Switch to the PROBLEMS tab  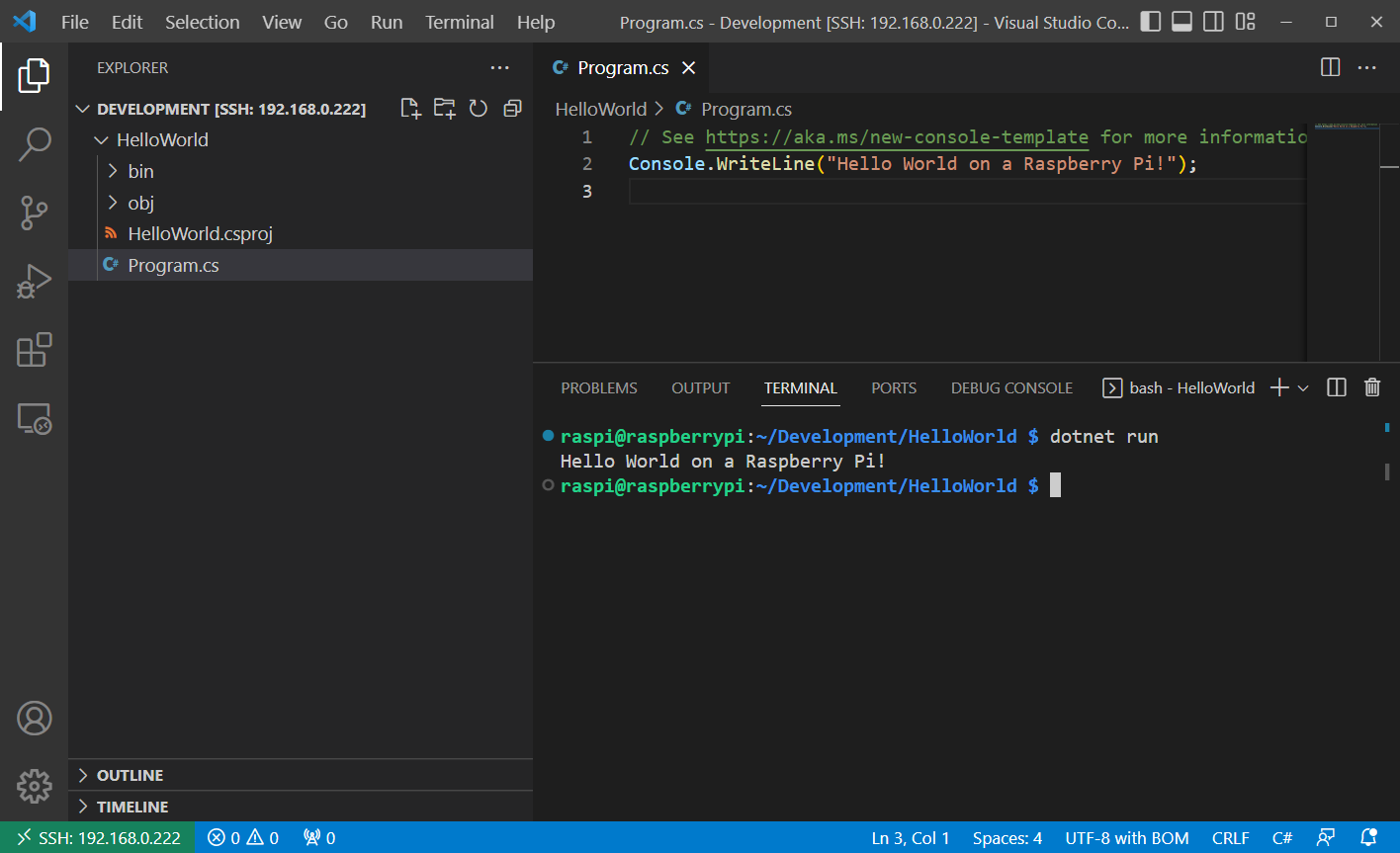(599, 388)
